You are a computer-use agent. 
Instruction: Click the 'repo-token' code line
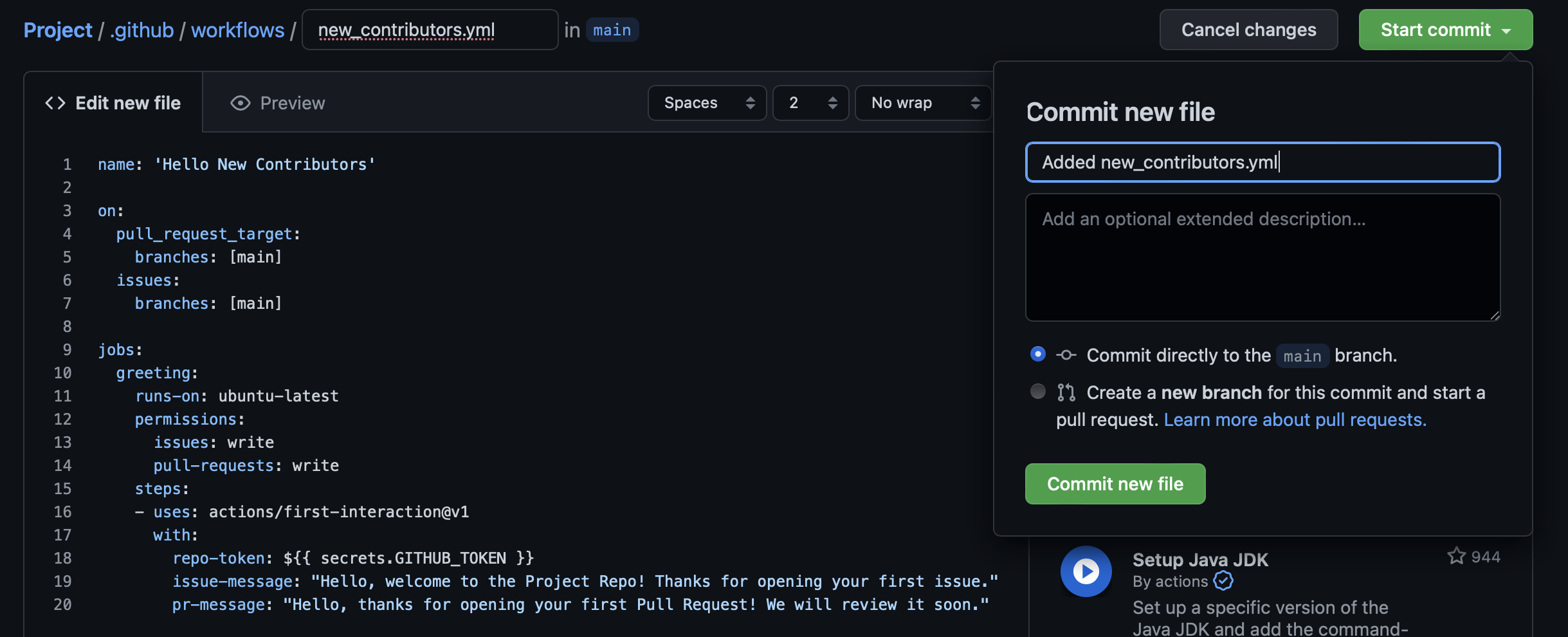(x=353, y=558)
